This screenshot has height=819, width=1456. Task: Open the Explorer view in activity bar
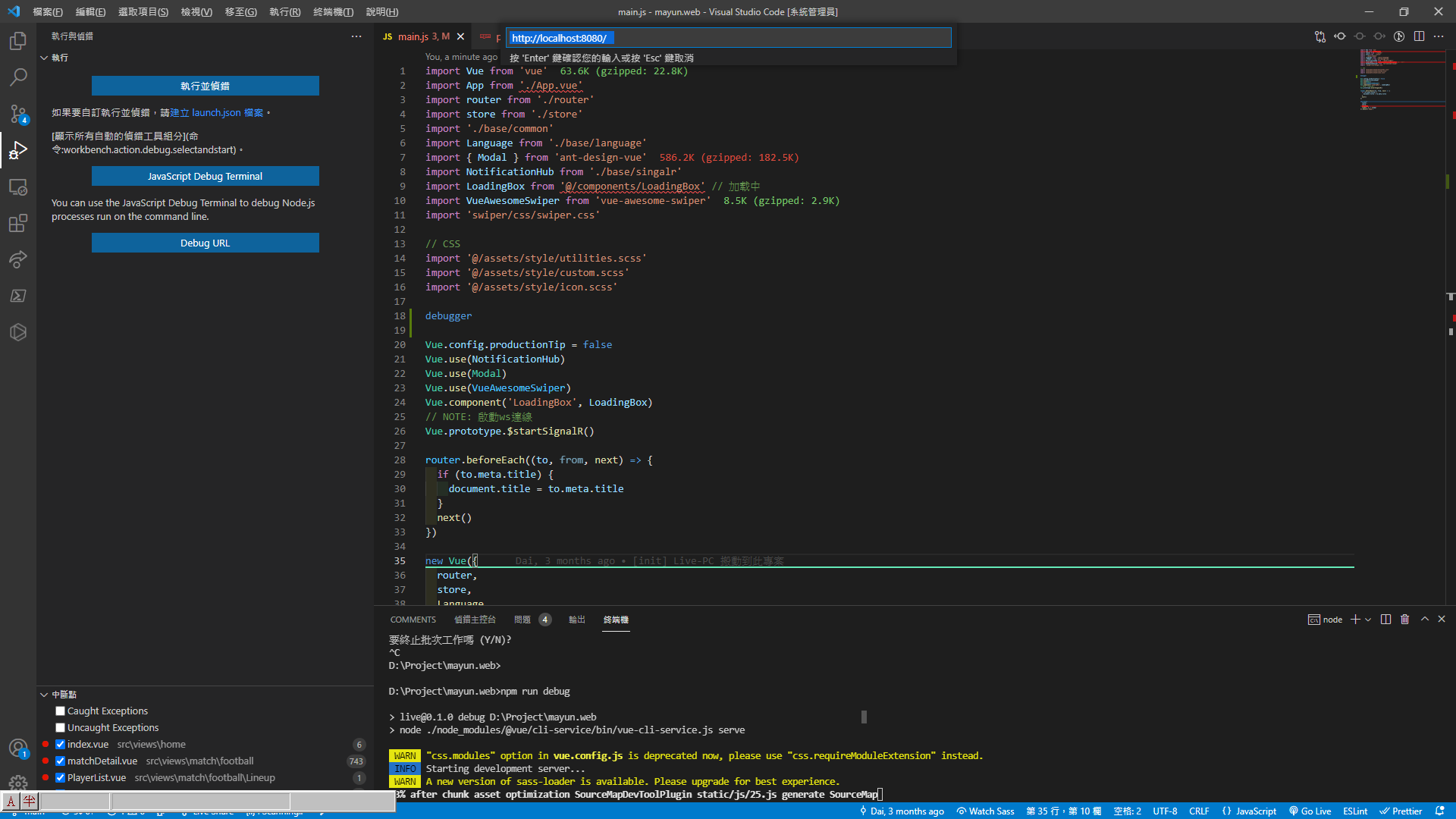tap(18, 41)
